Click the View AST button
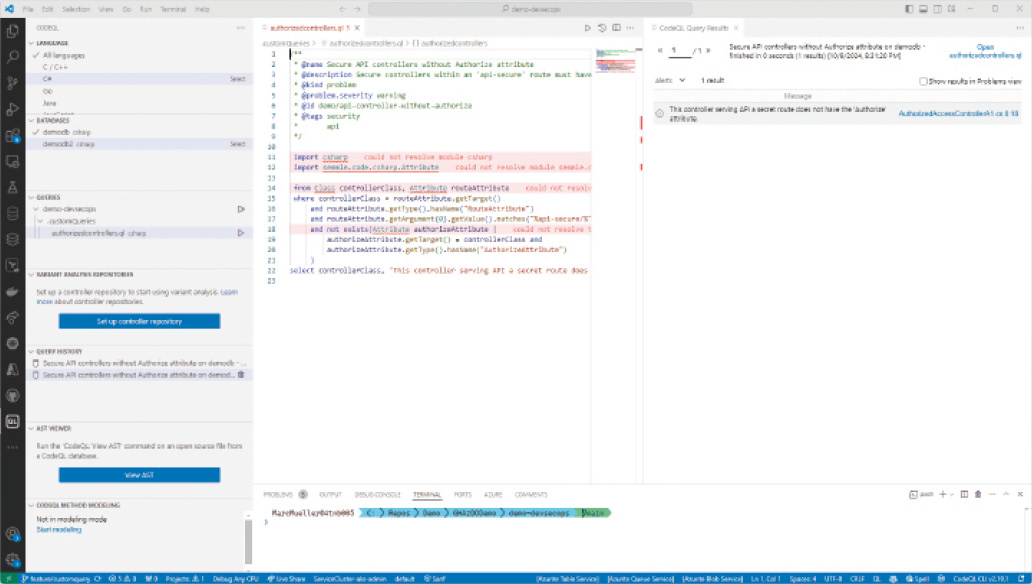Image resolution: width=1032 pixels, height=584 pixels. (140, 475)
